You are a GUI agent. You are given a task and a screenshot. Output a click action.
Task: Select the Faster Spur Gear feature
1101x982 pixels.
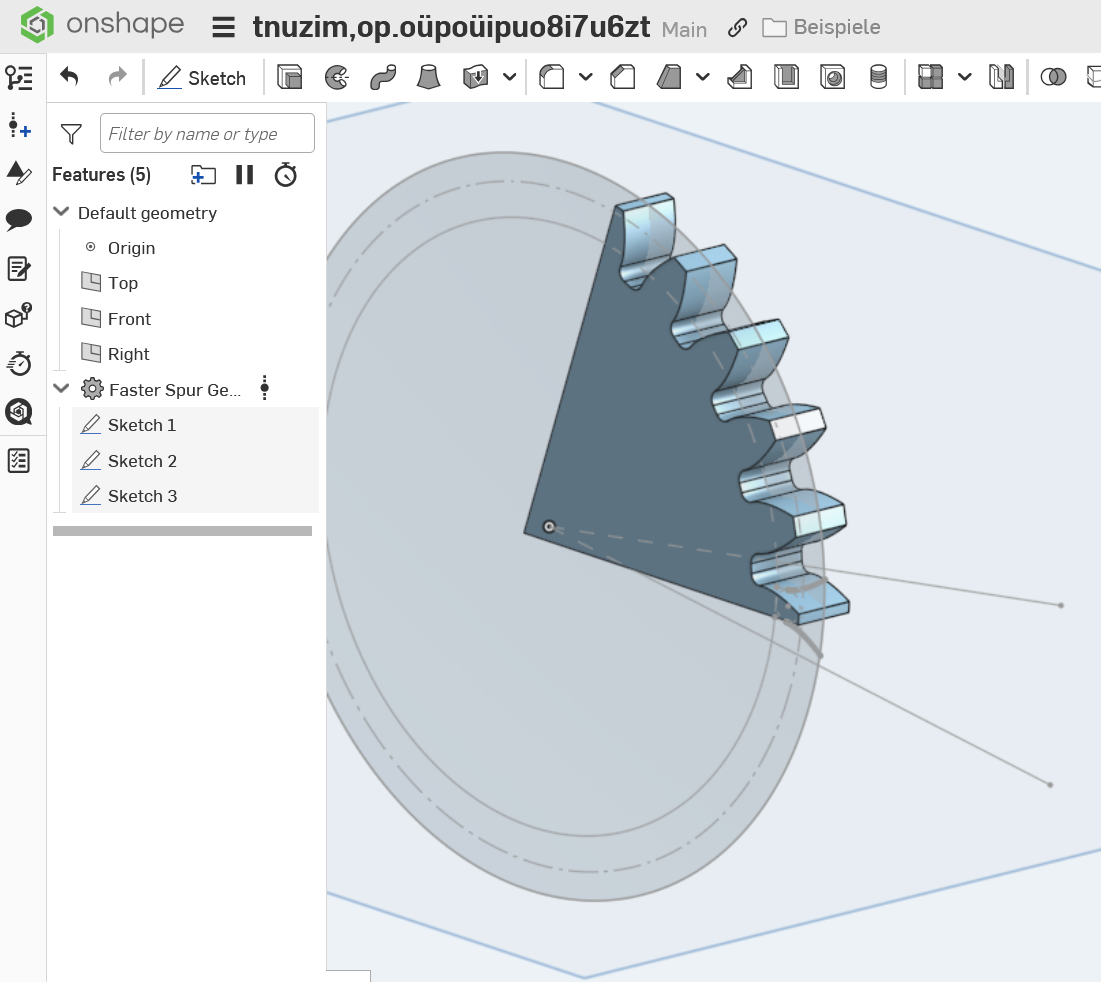click(x=175, y=390)
